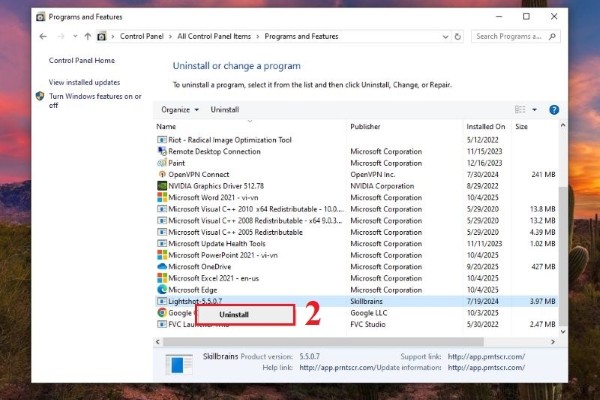The height and width of the screenshot is (400, 600).
Task: Refresh the Programs and Features list
Action: click(458, 37)
